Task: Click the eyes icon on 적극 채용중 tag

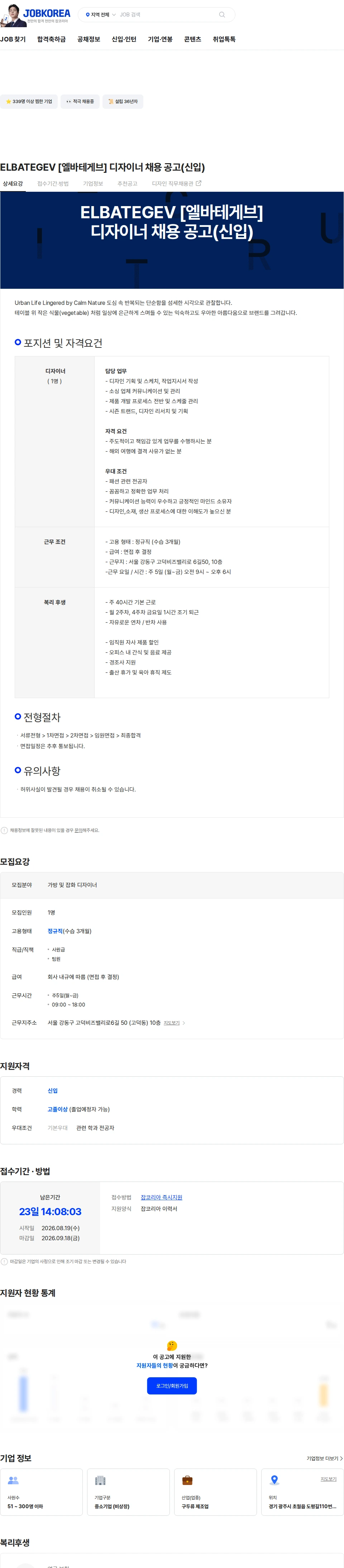Action: (68, 102)
